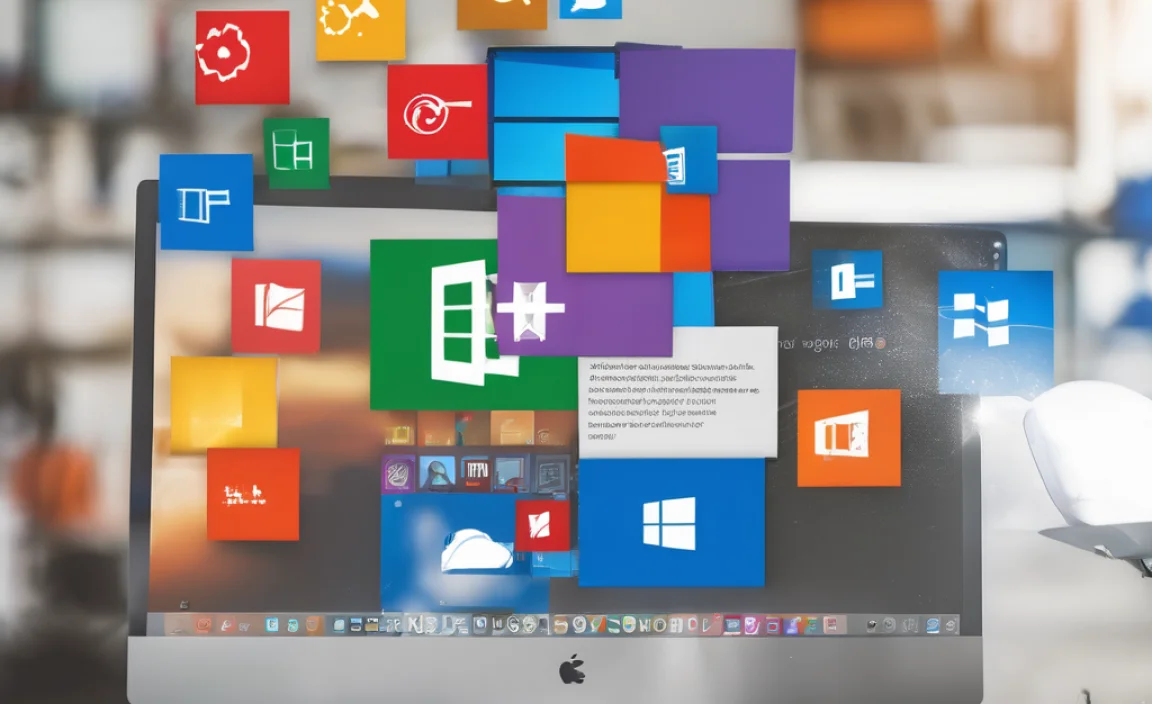Select the small green grid-icon tile

coord(296,153)
